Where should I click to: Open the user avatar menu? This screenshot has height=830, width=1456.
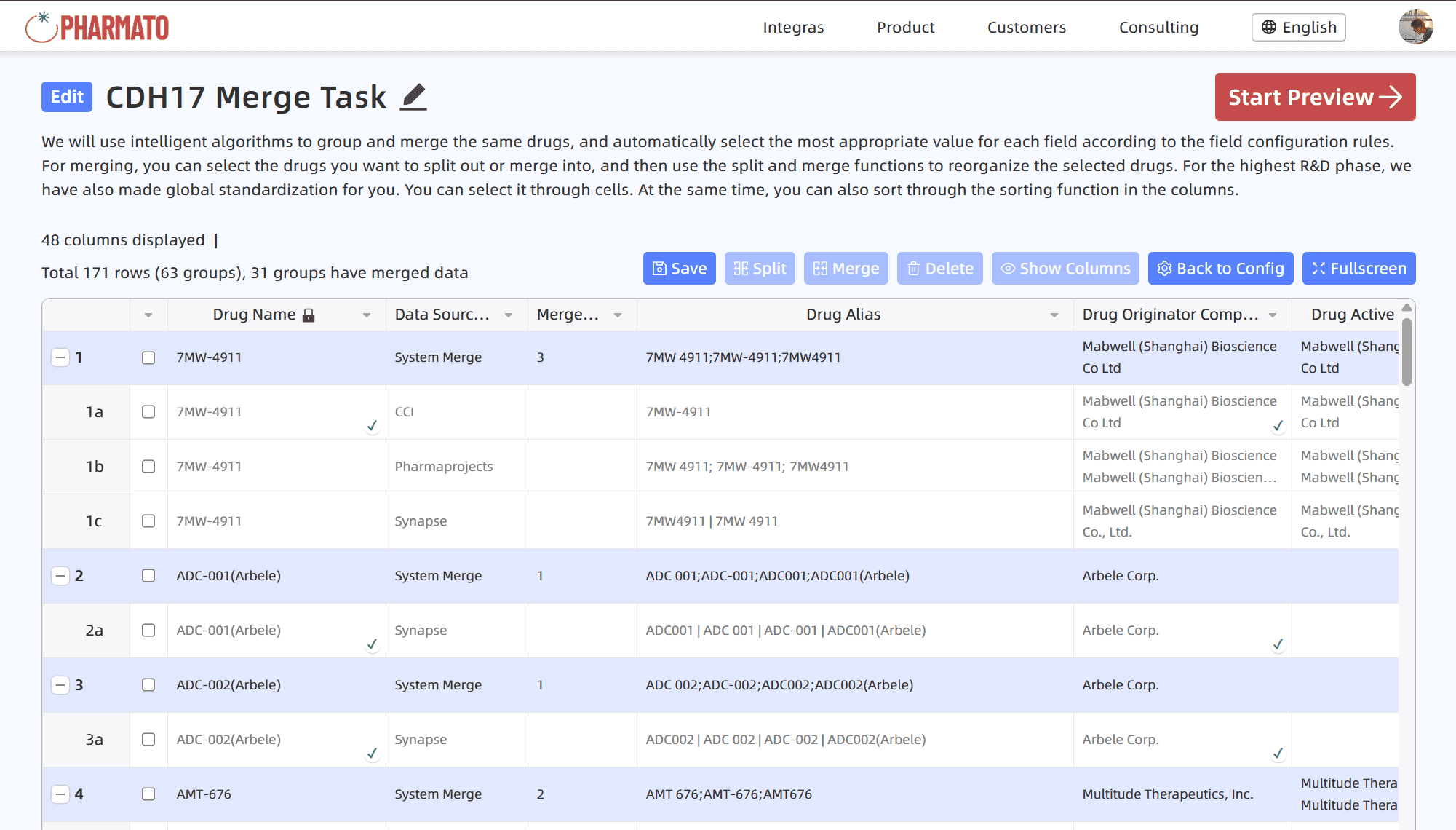(x=1415, y=28)
